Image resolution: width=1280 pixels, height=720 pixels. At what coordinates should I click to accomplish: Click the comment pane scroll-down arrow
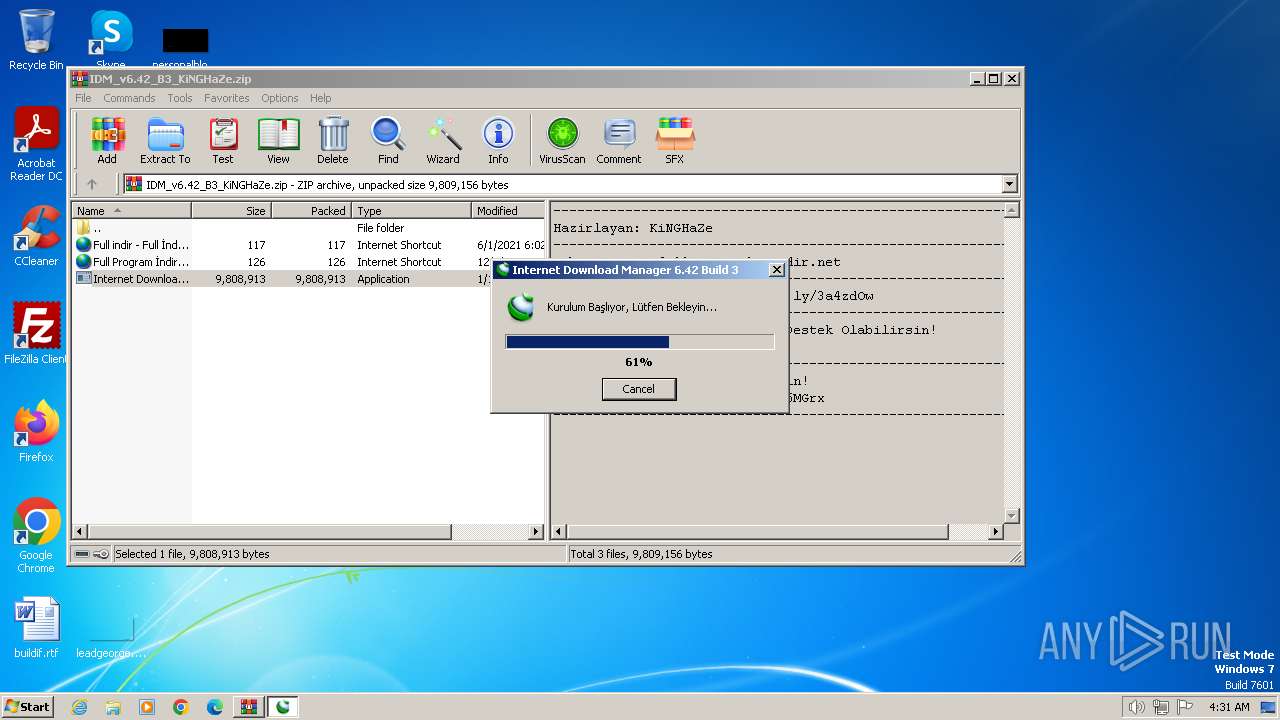pyautogui.click(x=1011, y=515)
